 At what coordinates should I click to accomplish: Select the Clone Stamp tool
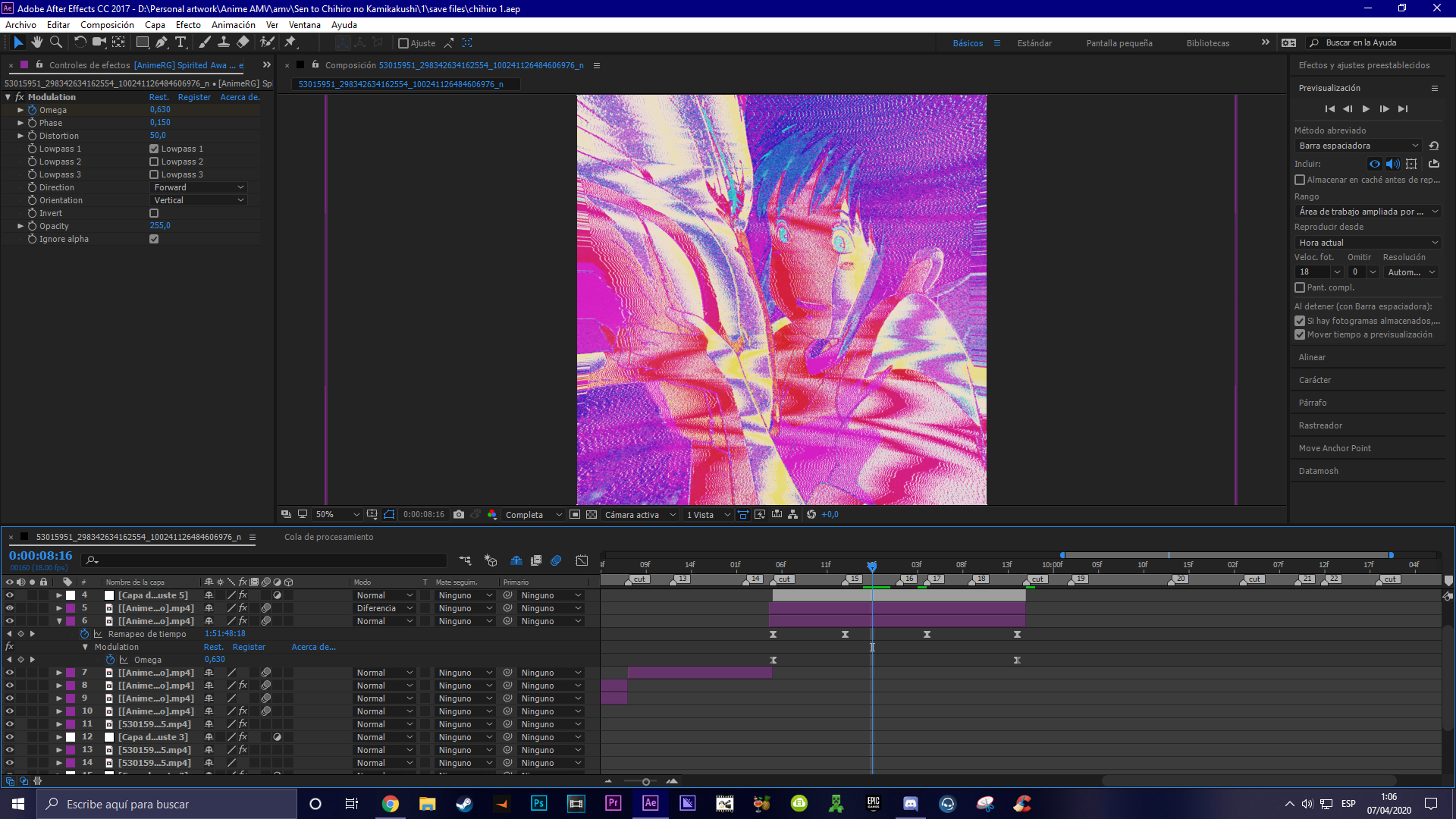(224, 42)
